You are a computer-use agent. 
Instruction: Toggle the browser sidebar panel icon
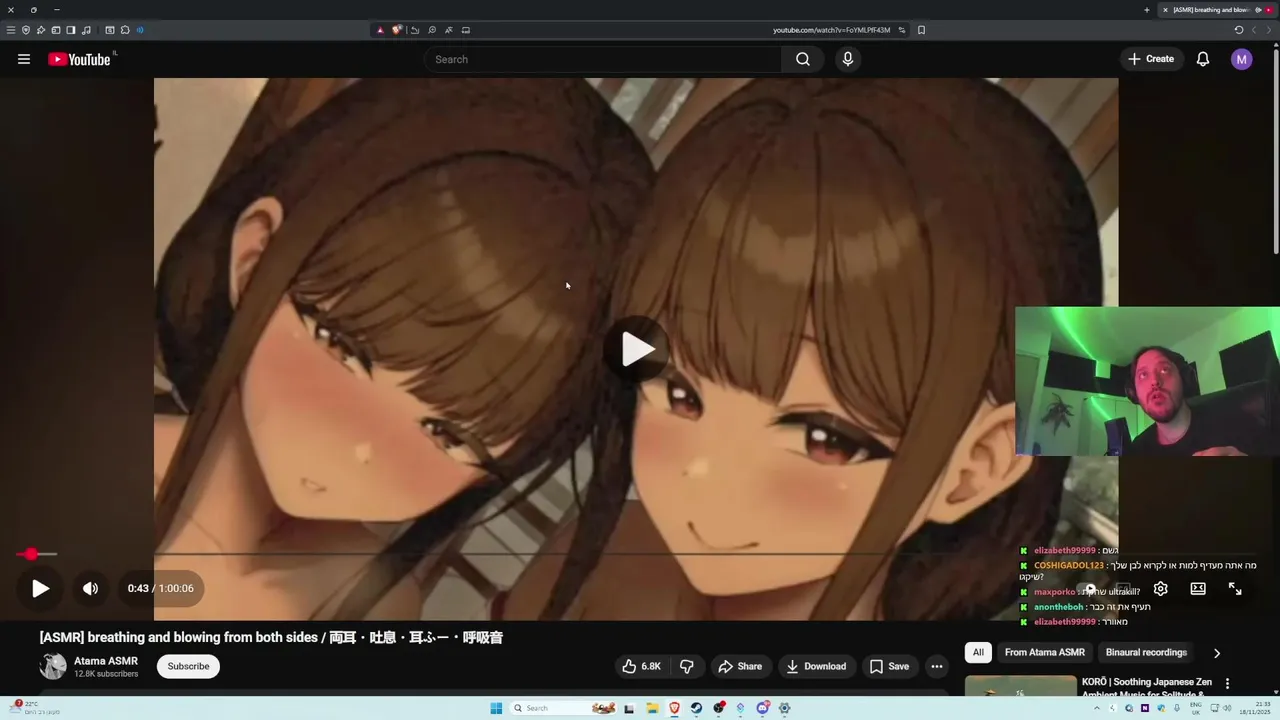71,30
